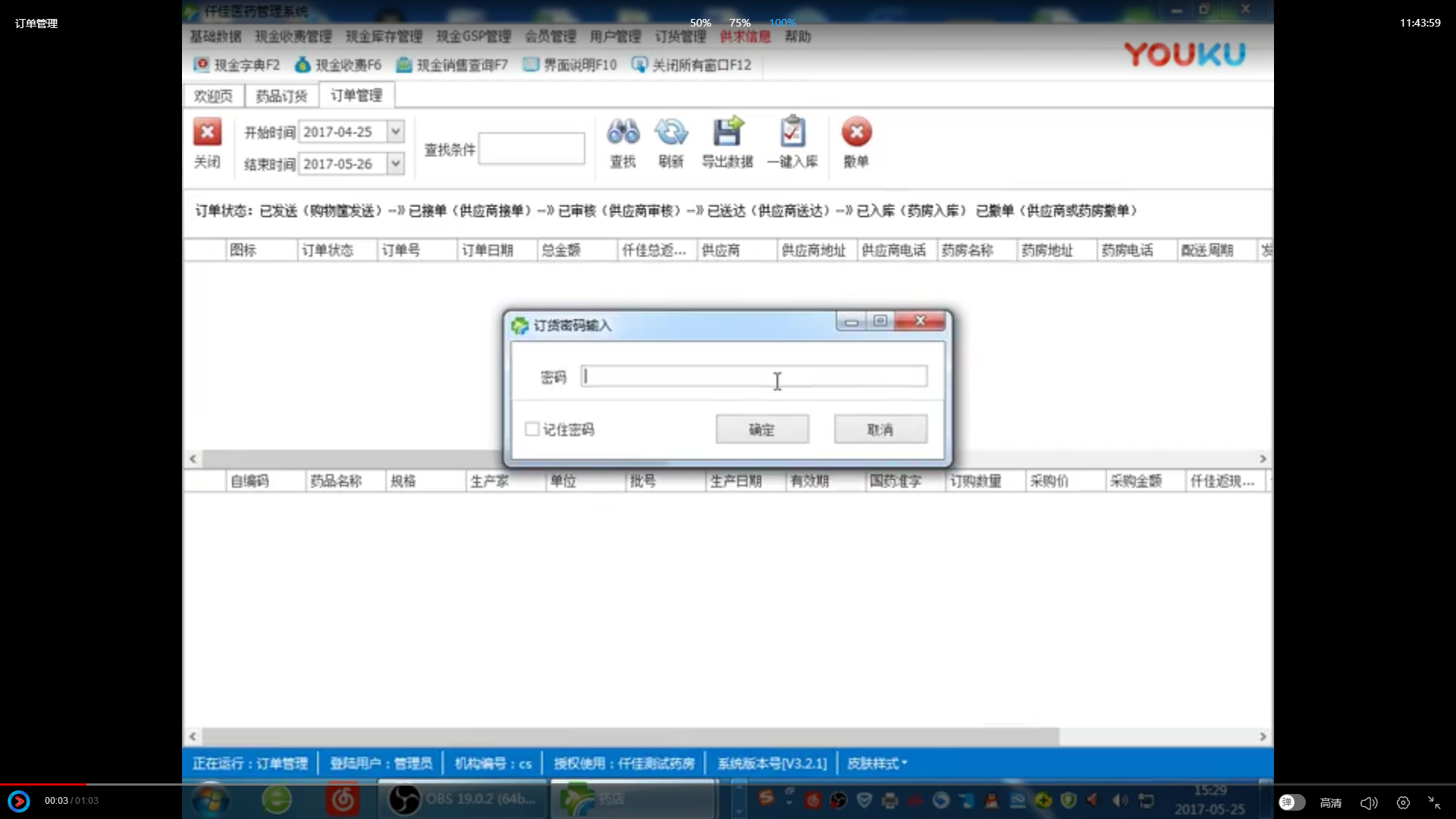The width and height of the screenshot is (1456, 819).
Task: Select 50% zoom scale at top
Action: pos(700,23)
